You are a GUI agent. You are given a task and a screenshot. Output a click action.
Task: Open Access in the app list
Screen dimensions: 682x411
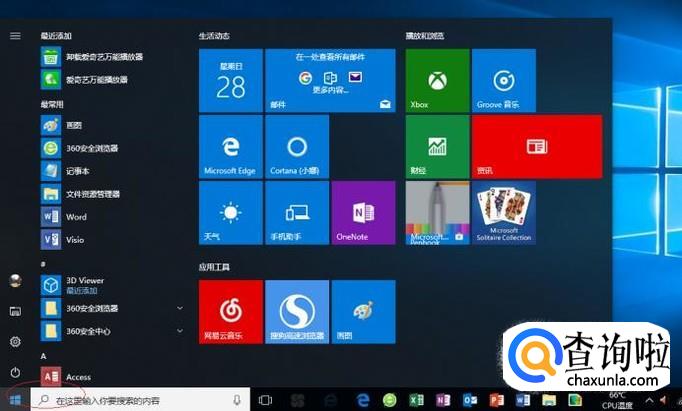point(113,377)
